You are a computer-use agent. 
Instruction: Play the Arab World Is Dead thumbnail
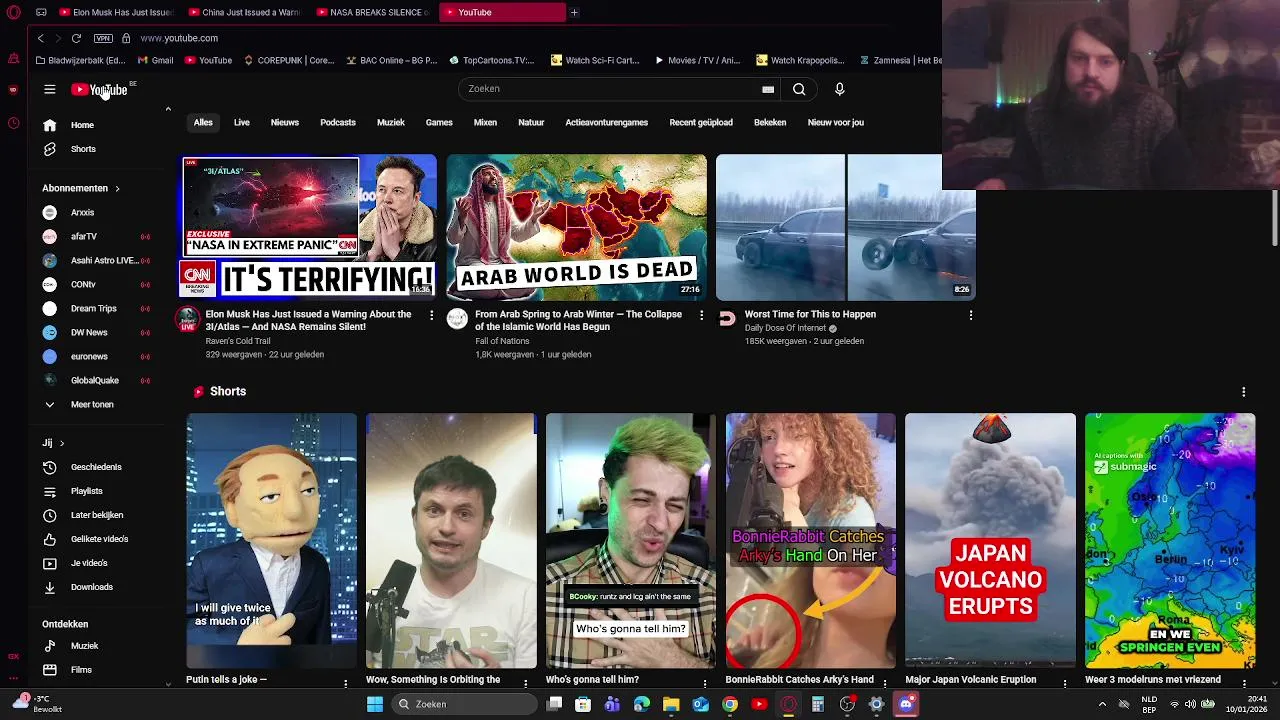(576, 227)
